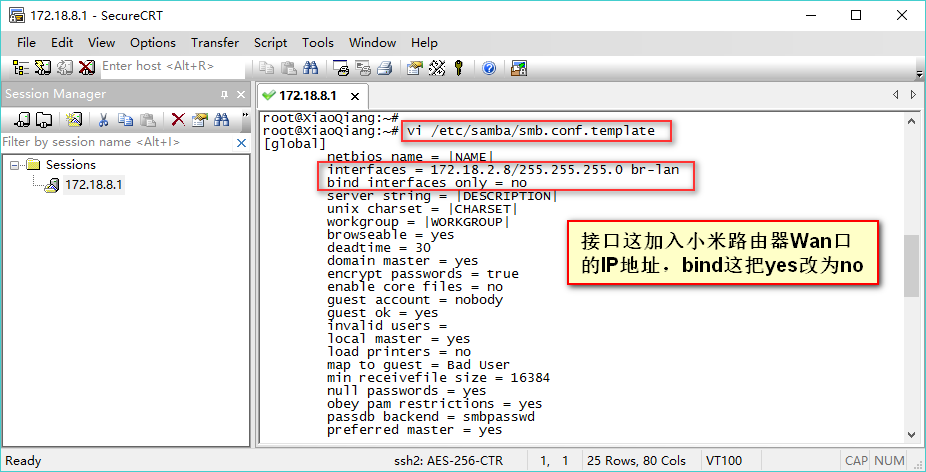This screenshot has width=926, height=472.
Task: Open Quick Connect lightning icon
Action: tap(43, 68)
